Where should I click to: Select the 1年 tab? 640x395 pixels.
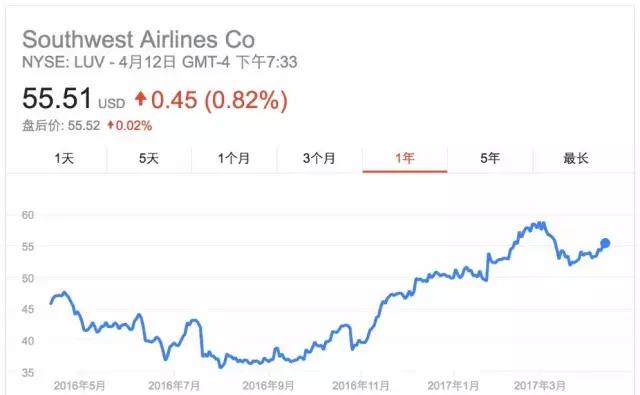pyautogui.click(x=405, y=158)
